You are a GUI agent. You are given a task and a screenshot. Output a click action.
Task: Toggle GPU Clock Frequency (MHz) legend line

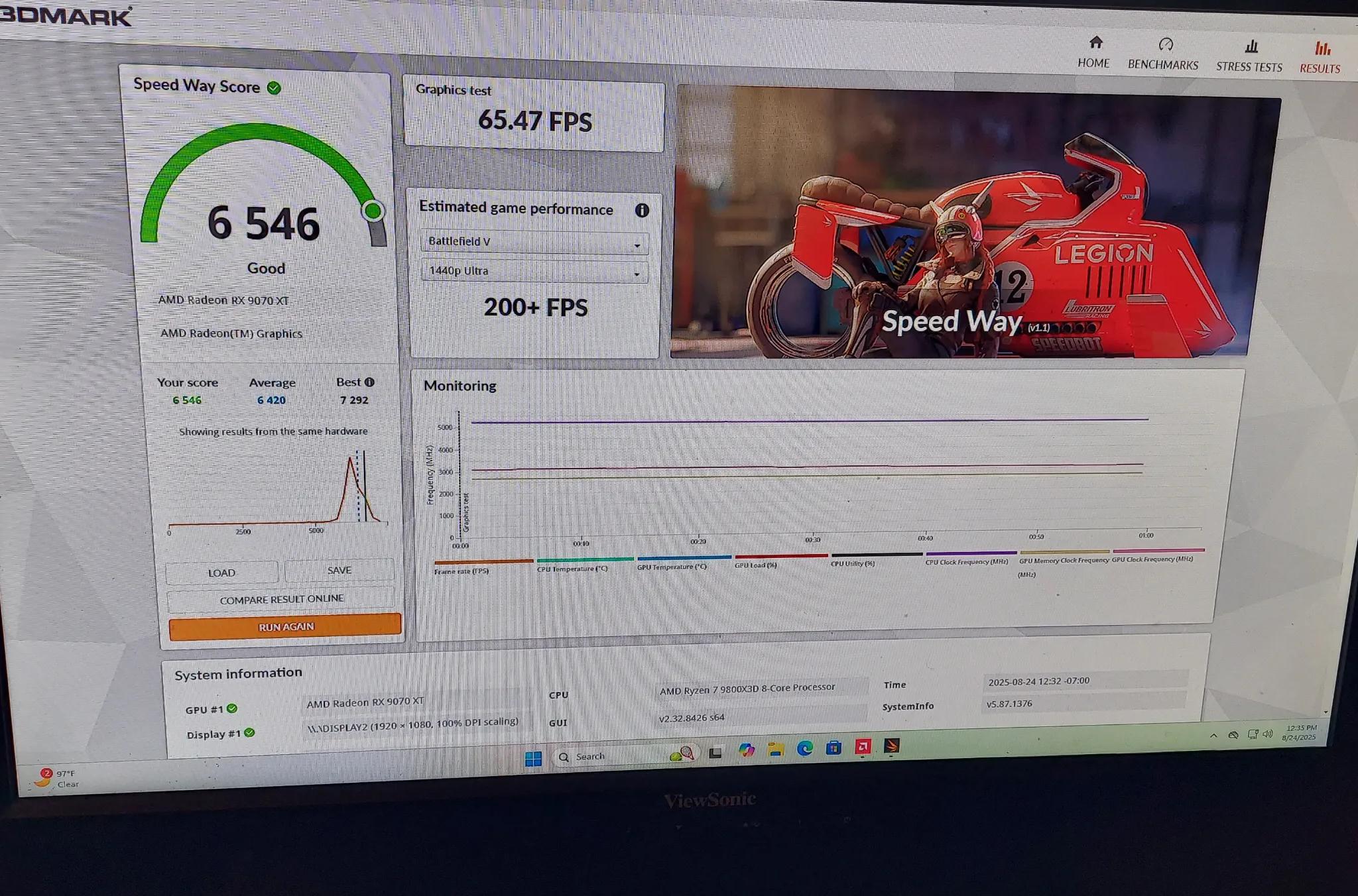1157,555
